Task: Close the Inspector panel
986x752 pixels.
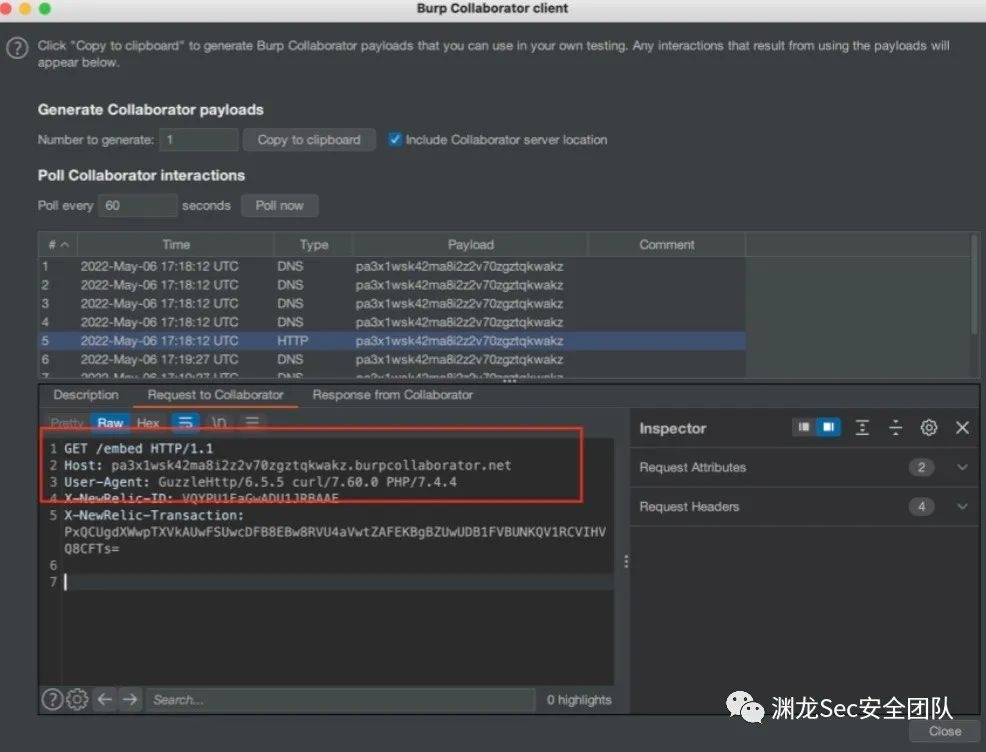Action: pyautogui.click(x=962, y=428)
